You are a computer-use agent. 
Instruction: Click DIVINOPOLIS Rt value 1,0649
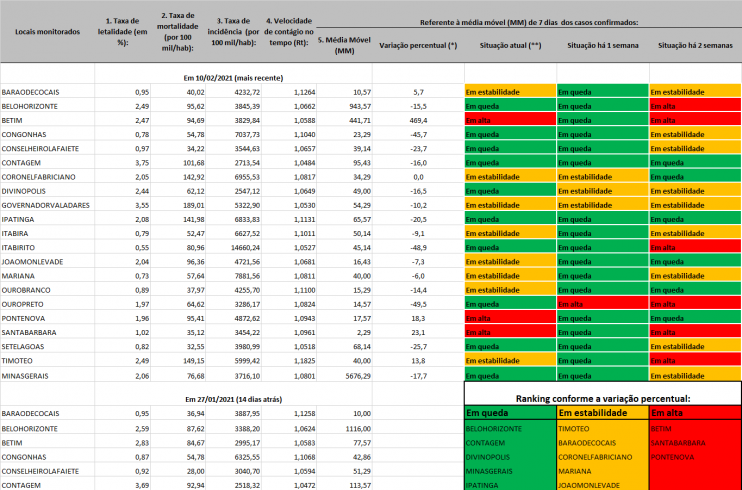(304, 191)
